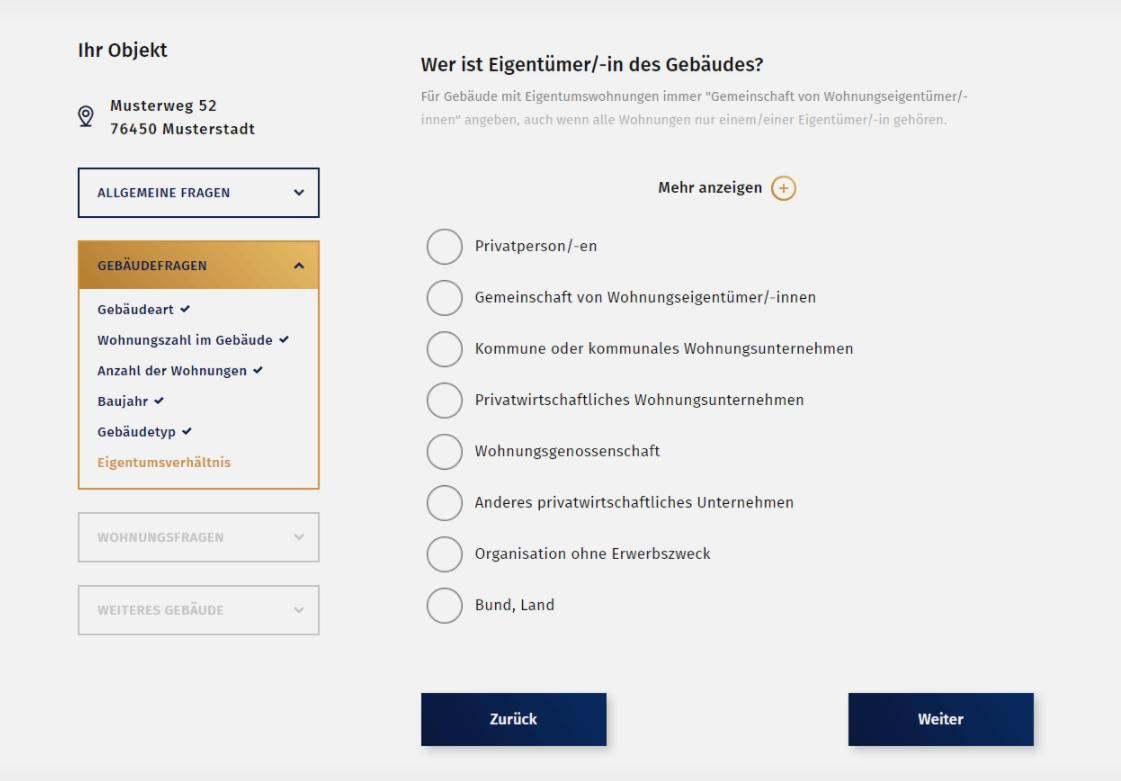
Task: Click checkmark beside Anzahl der Wohnungen
Action: 258,370
